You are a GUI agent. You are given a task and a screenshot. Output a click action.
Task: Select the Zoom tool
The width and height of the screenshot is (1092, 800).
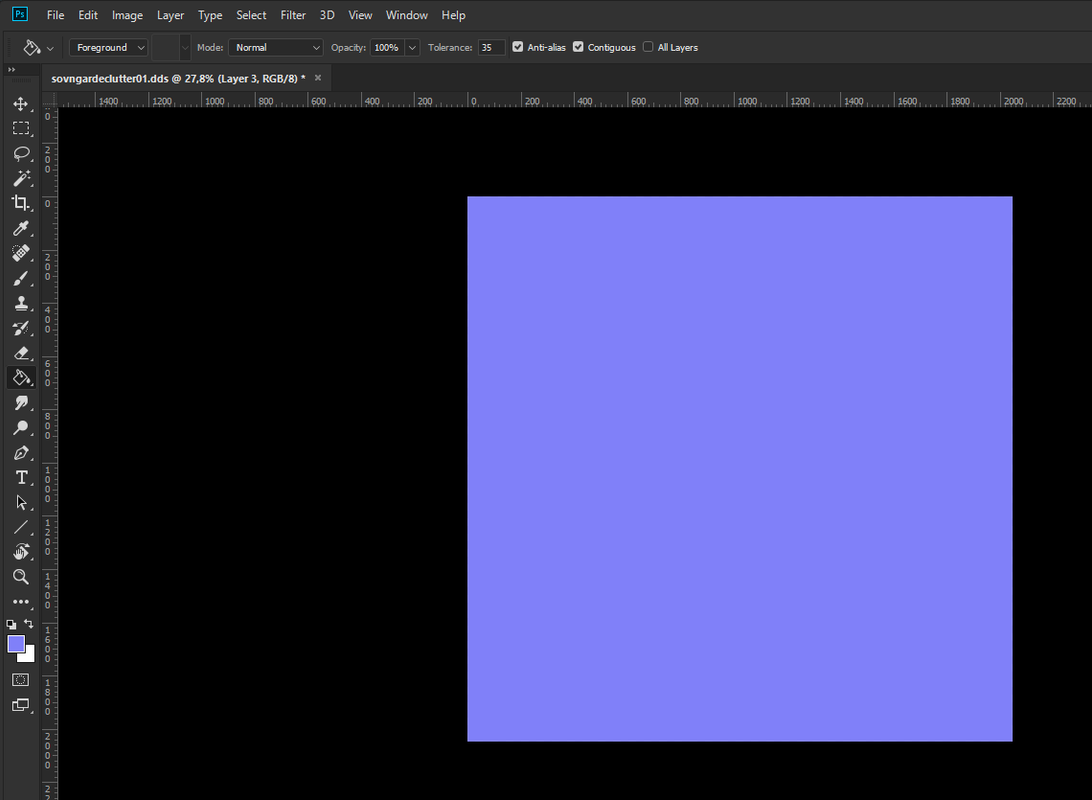click(21, 577)
